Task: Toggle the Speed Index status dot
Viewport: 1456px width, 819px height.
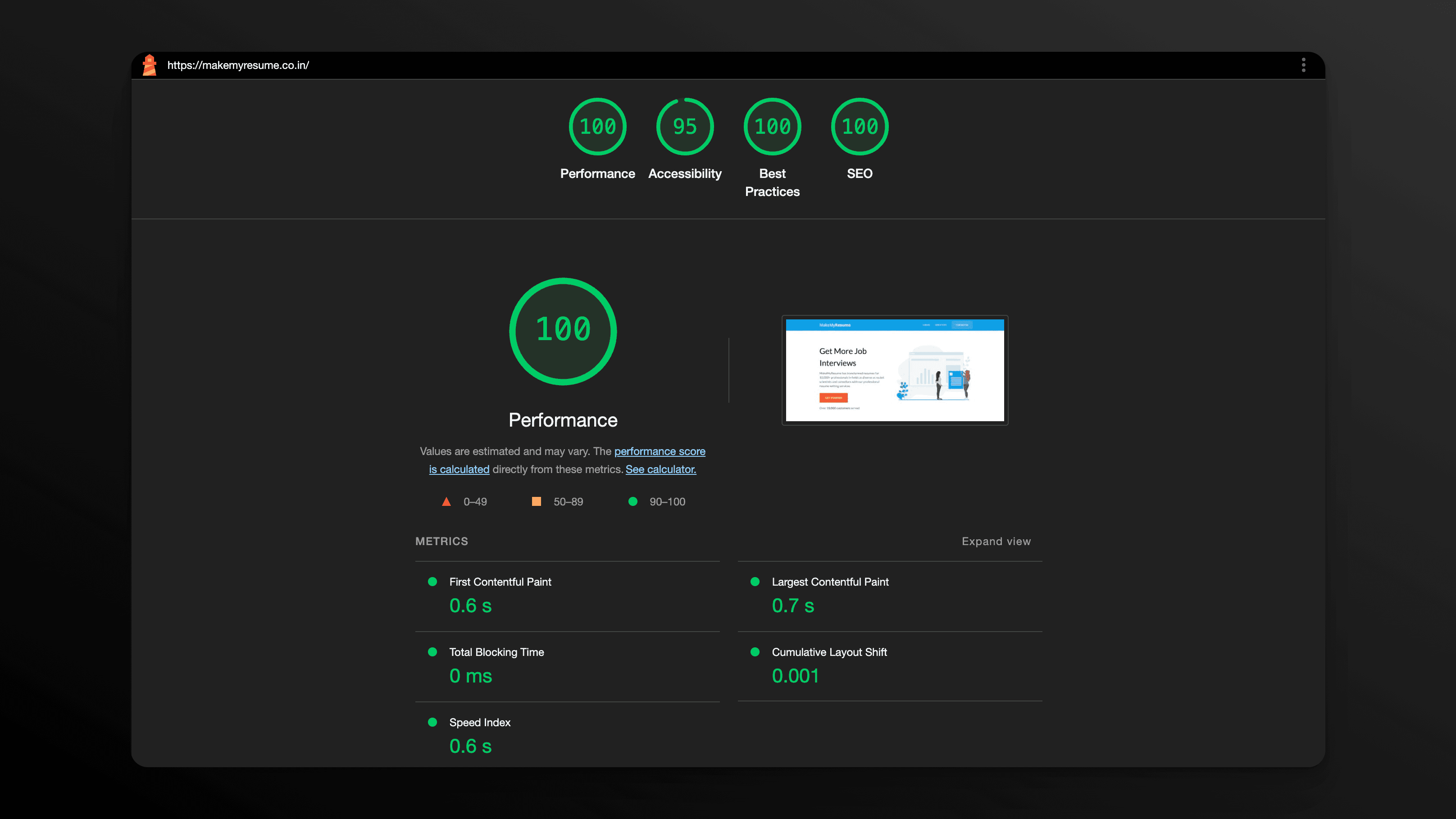Action: coord(433,722)
